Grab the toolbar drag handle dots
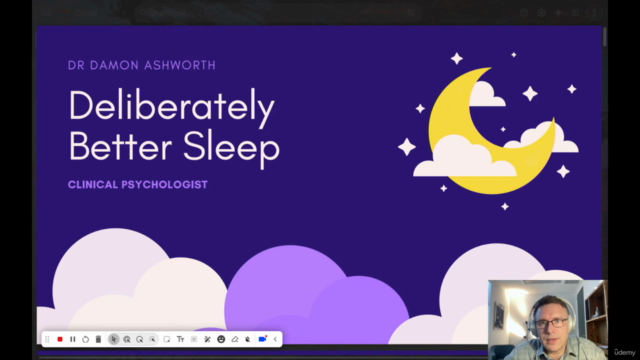 click(x=47, y=339)
